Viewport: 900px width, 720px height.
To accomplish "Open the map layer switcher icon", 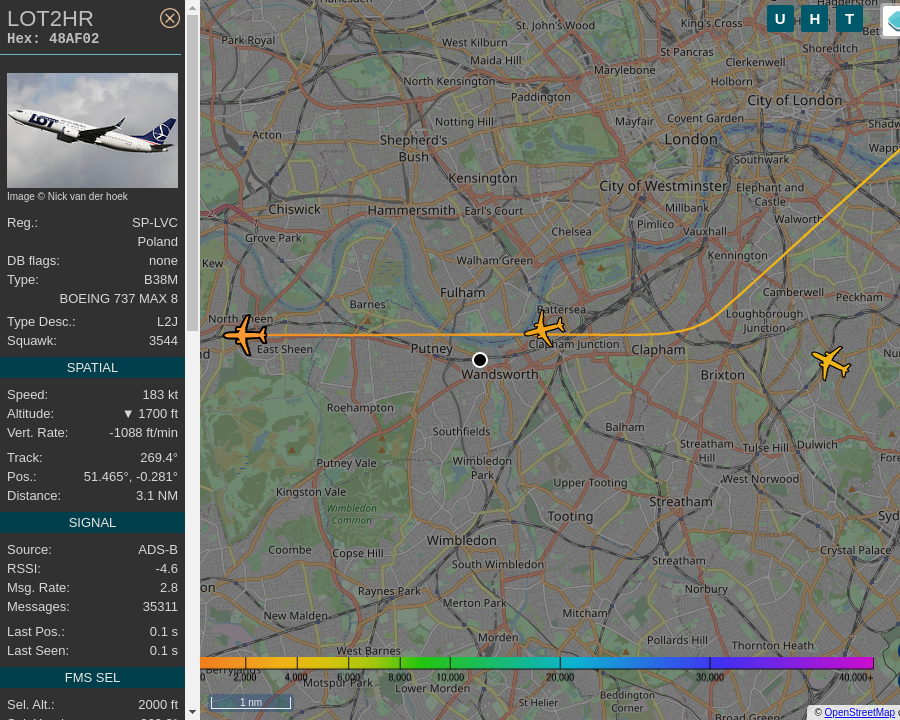I will pyautogui.click(x=893, y=20).
